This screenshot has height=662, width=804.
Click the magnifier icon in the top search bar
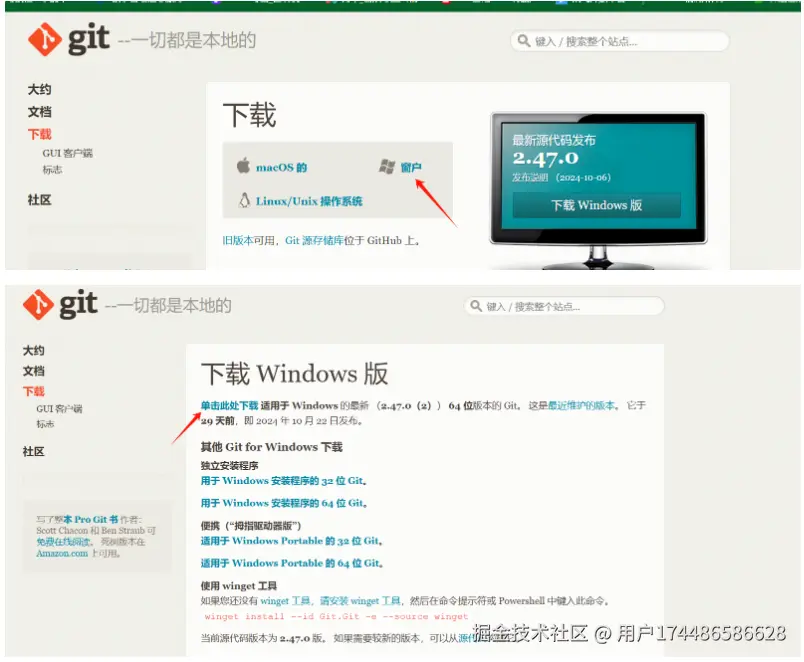(522, 41)
